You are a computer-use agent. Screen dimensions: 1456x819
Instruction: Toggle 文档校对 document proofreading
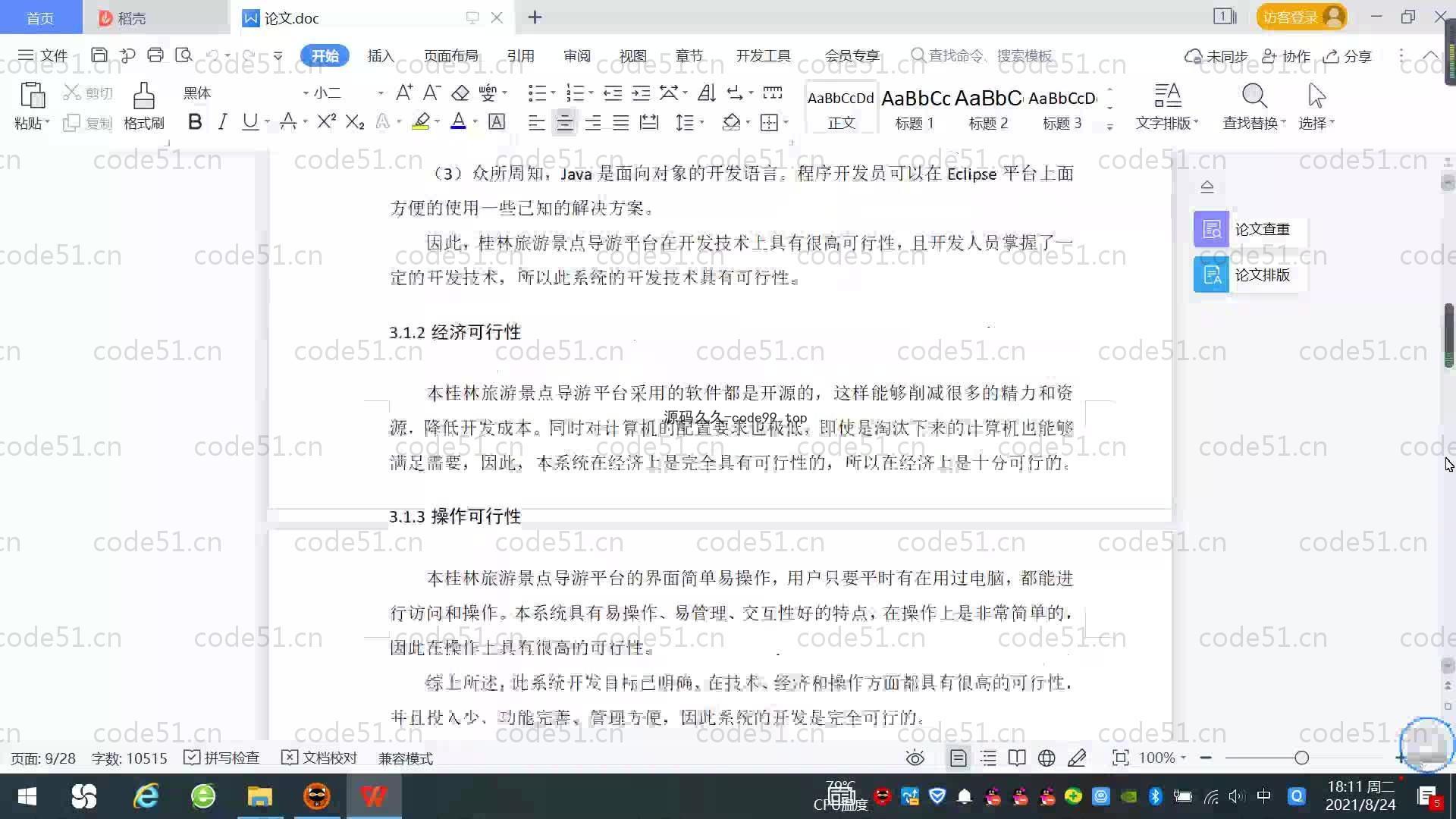tap(319, 758)
